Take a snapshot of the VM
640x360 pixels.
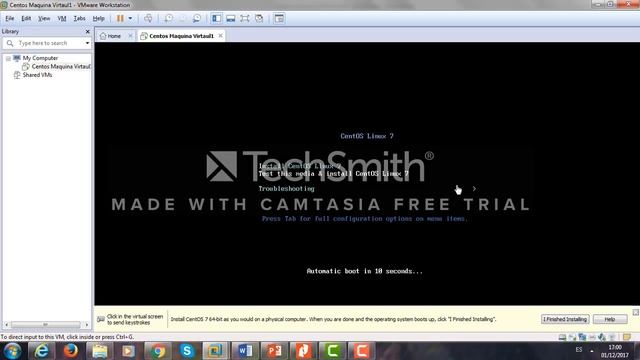click(x=168, y=18)
